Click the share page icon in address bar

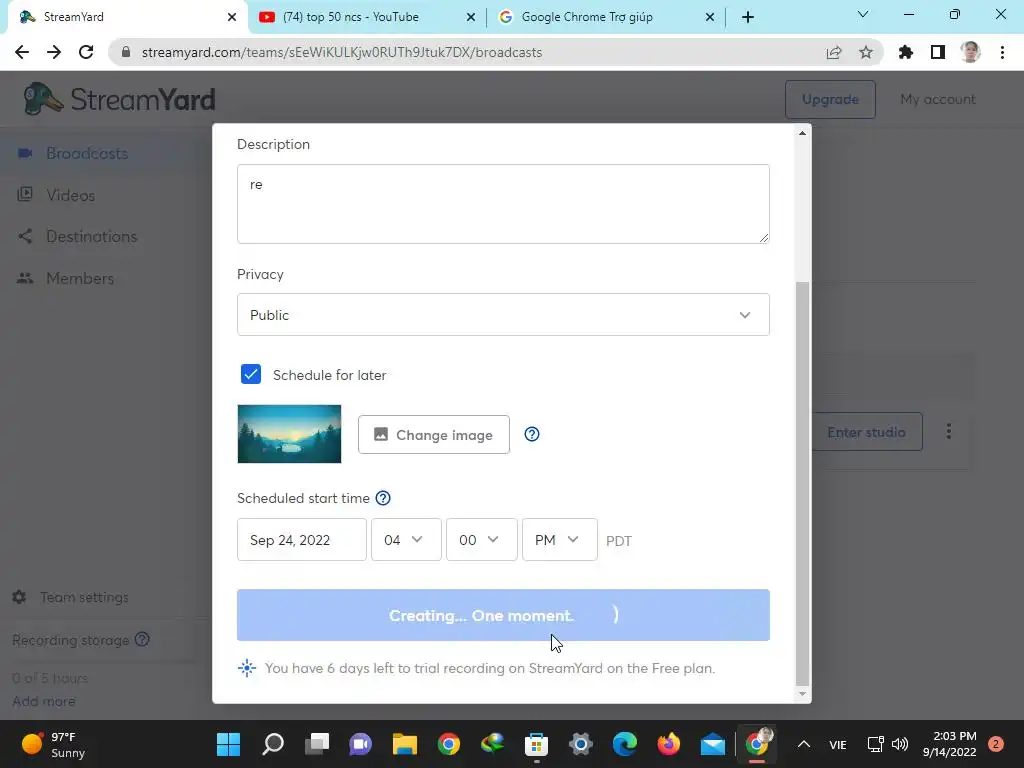pyautogui.click(x=834, y=52)
